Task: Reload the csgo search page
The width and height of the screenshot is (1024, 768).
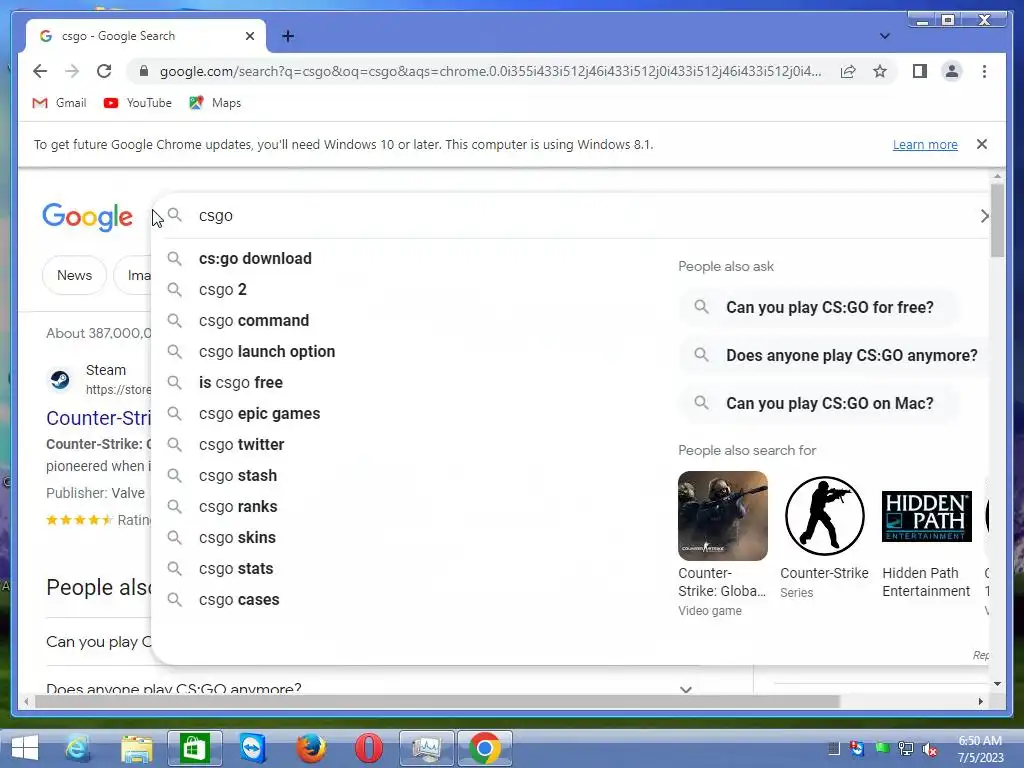Action: click(104, 71)
